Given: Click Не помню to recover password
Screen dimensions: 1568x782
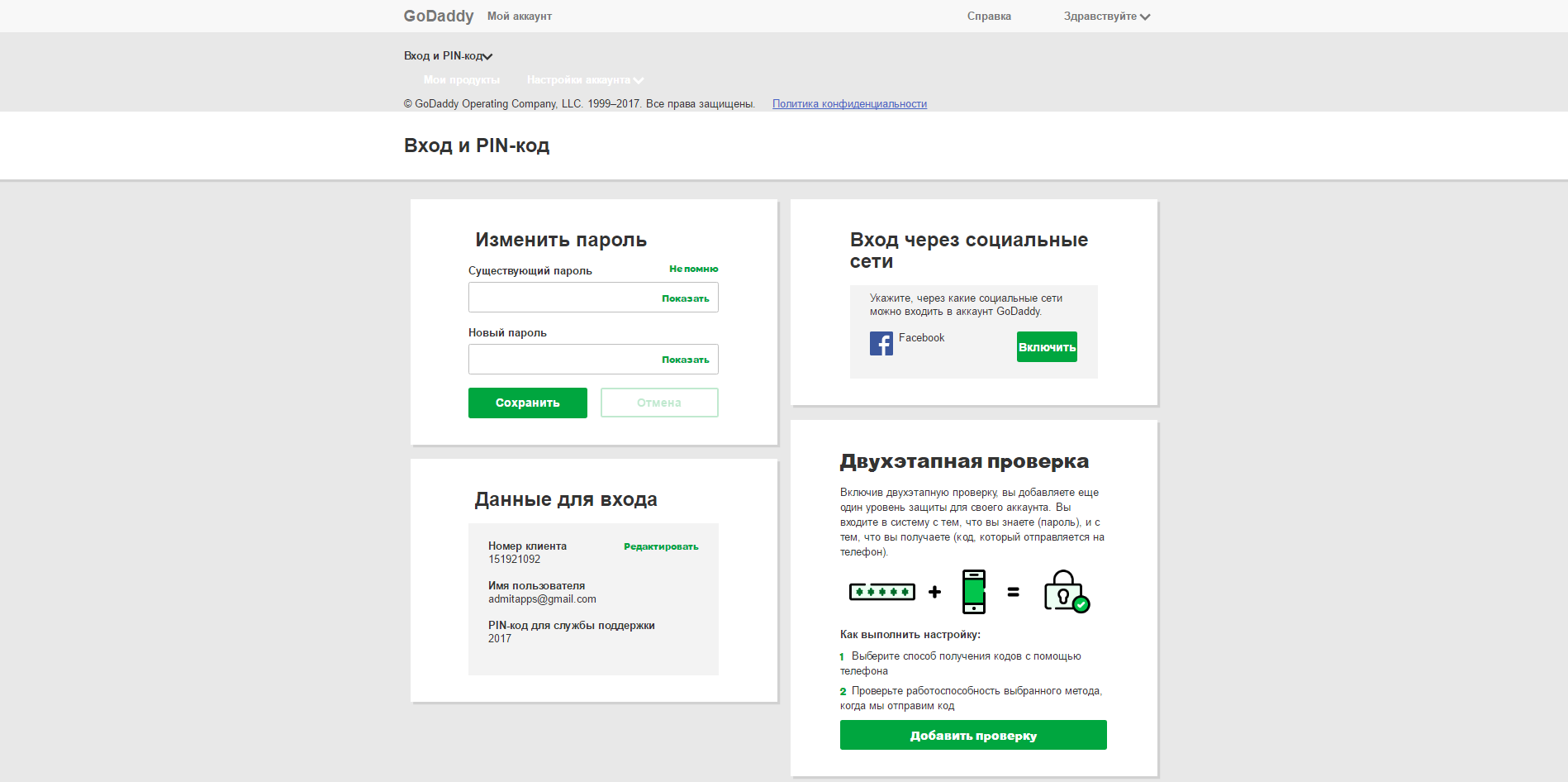Looking at the screenshot, I should [x=693, y=269].
